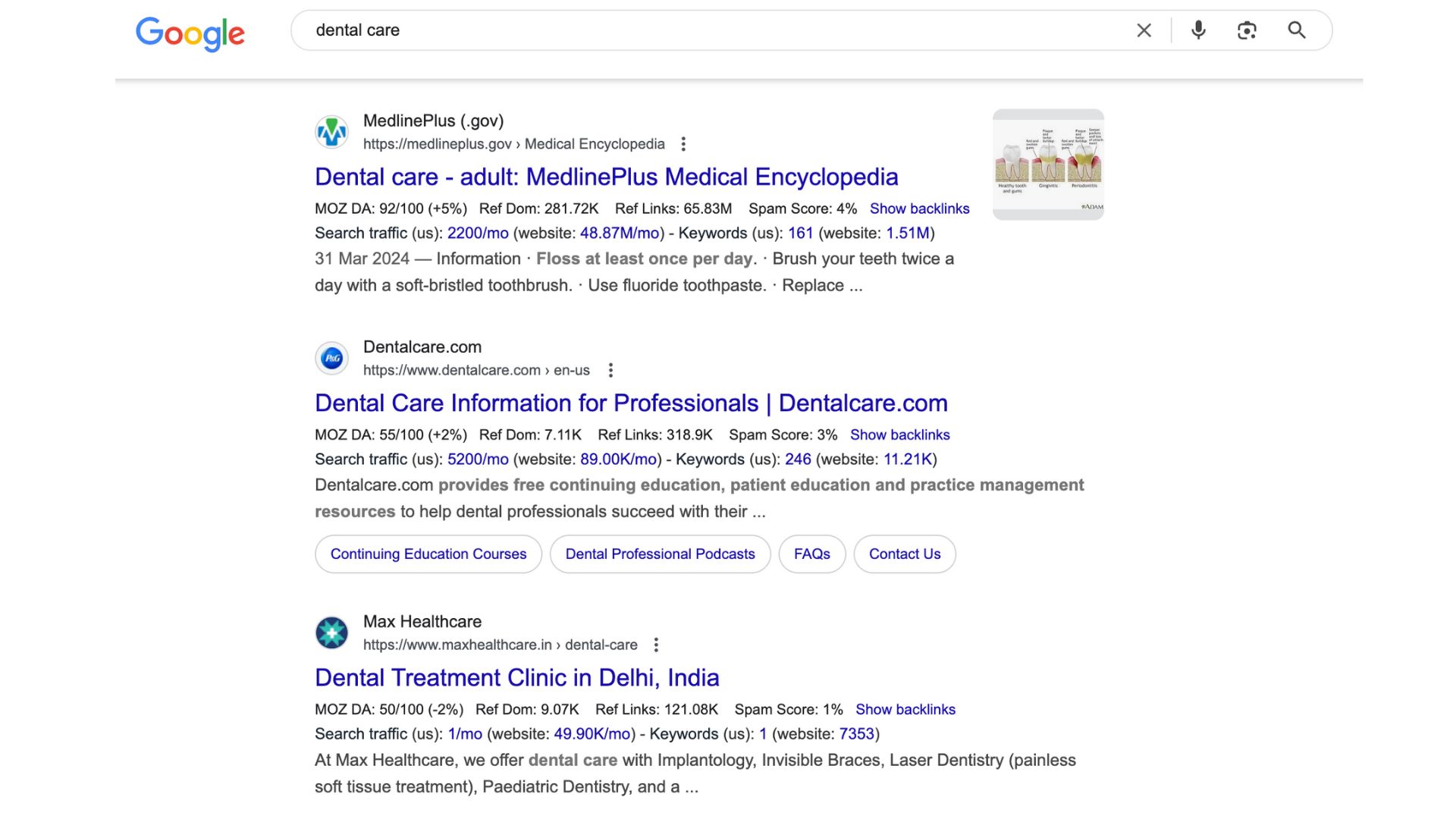Viewport: 1456px width, 819px height.
Task: Click Ref Links: 65.83M text
Action: (673, 209)
